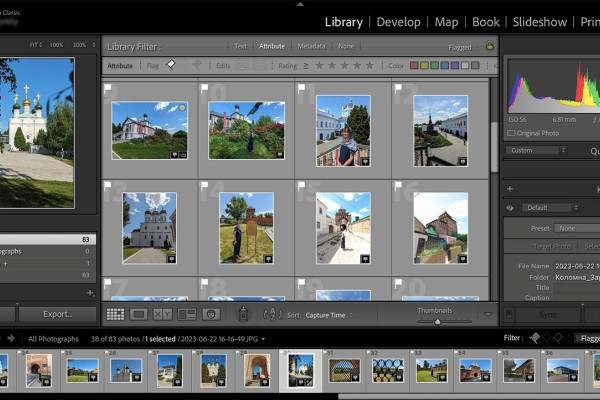The image size is (600, 400).
Task: Toggle Original Photo checkbox
Action: pyautogui.click(x=511, y=133)
